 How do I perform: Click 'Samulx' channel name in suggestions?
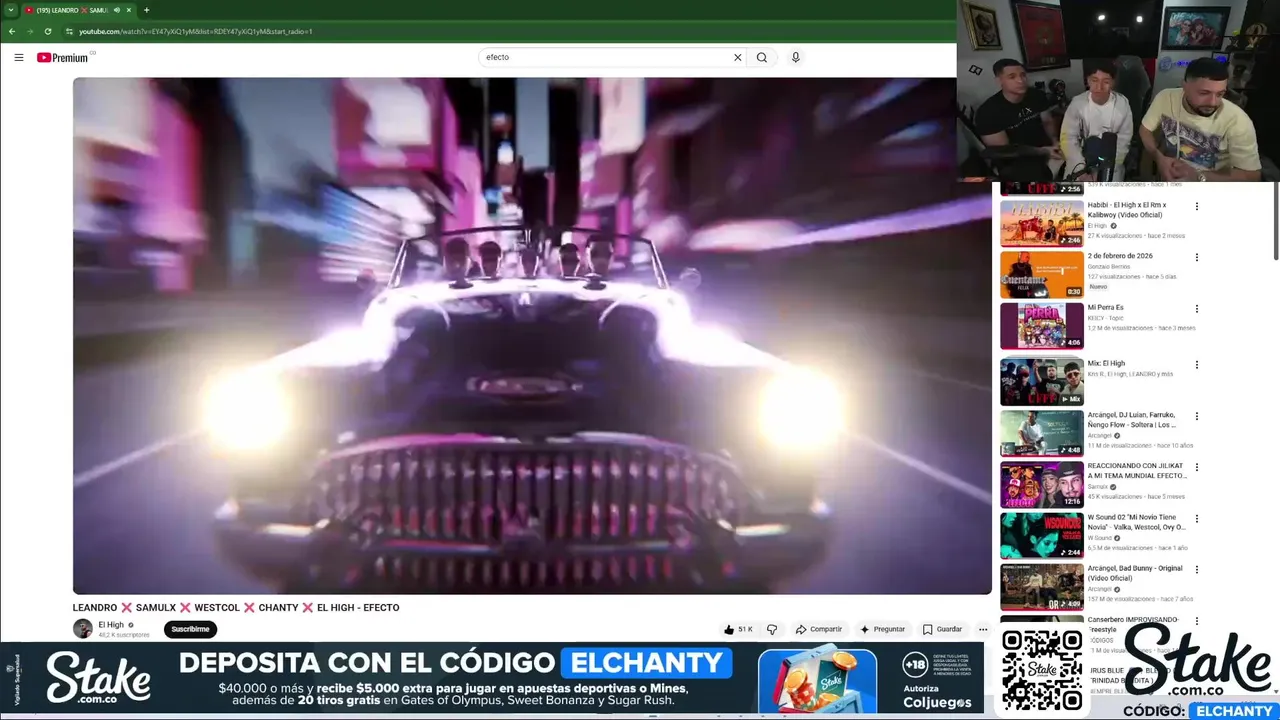pos(1098,487)
